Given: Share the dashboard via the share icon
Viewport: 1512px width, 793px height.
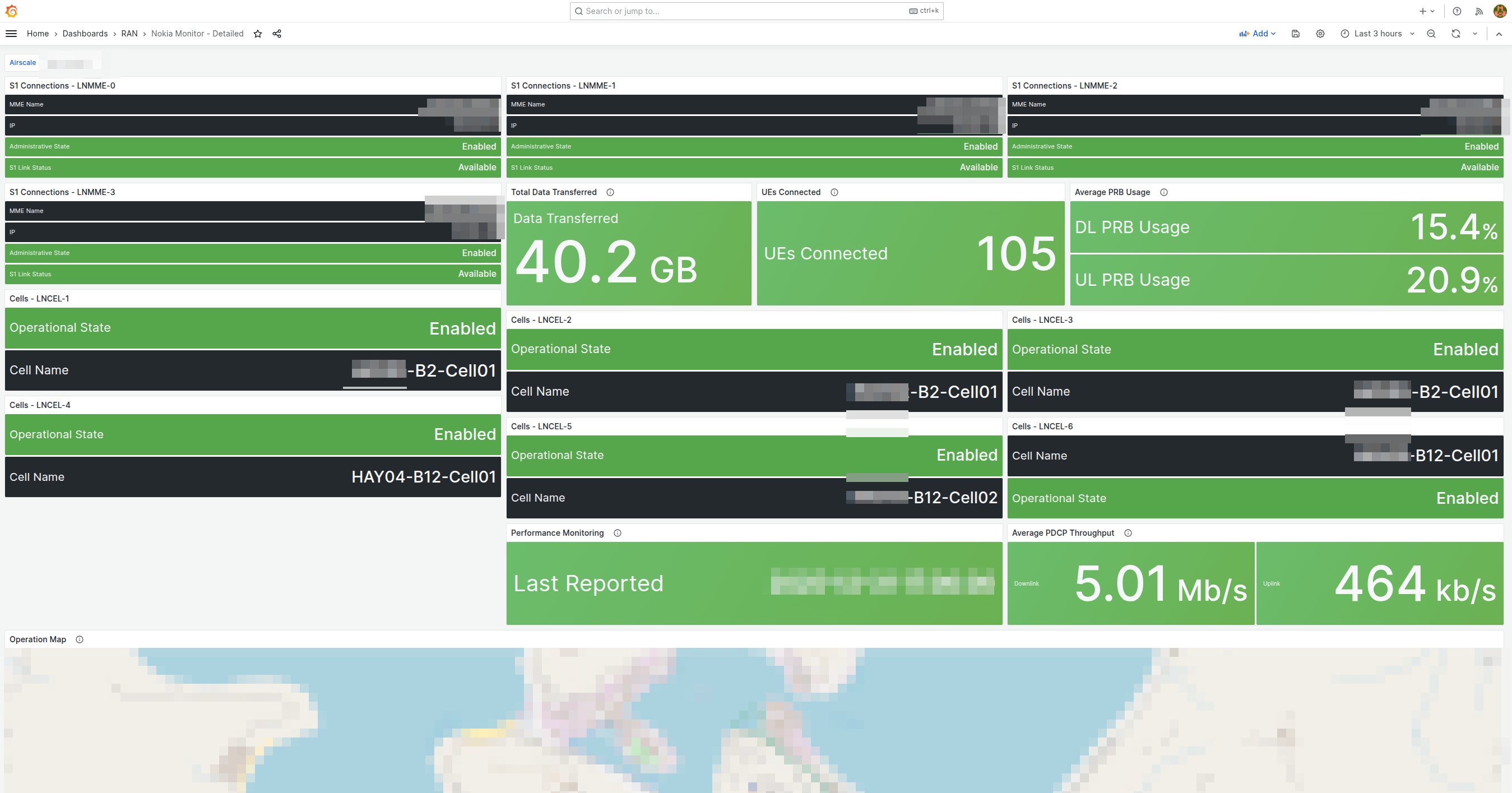Looking at the screenshot, I should pyautogui.click(x=276, y=34).
